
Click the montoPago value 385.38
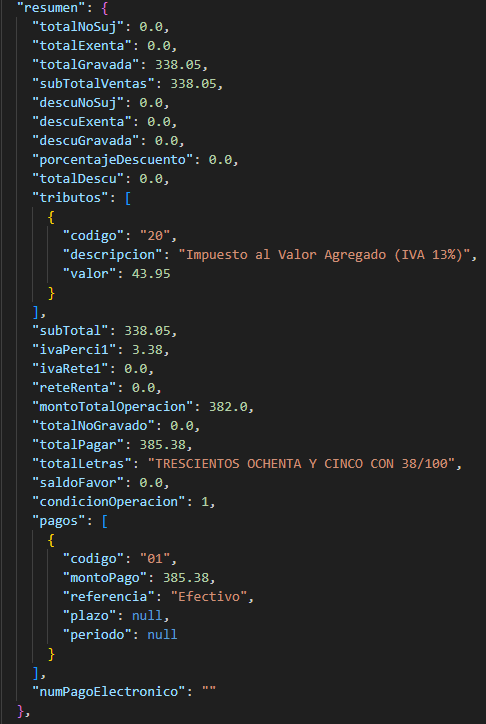186,577
